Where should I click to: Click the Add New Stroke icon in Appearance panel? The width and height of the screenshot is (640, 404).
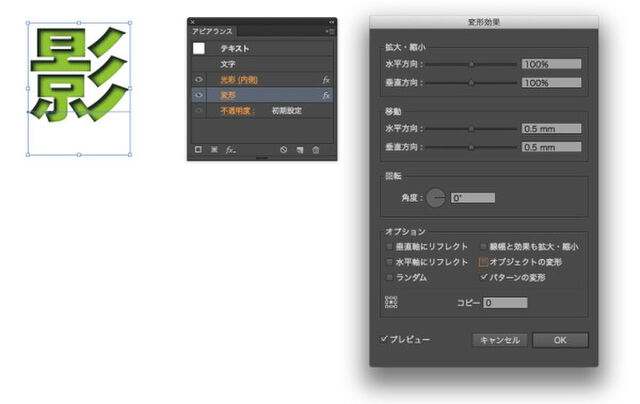point(199,149)
